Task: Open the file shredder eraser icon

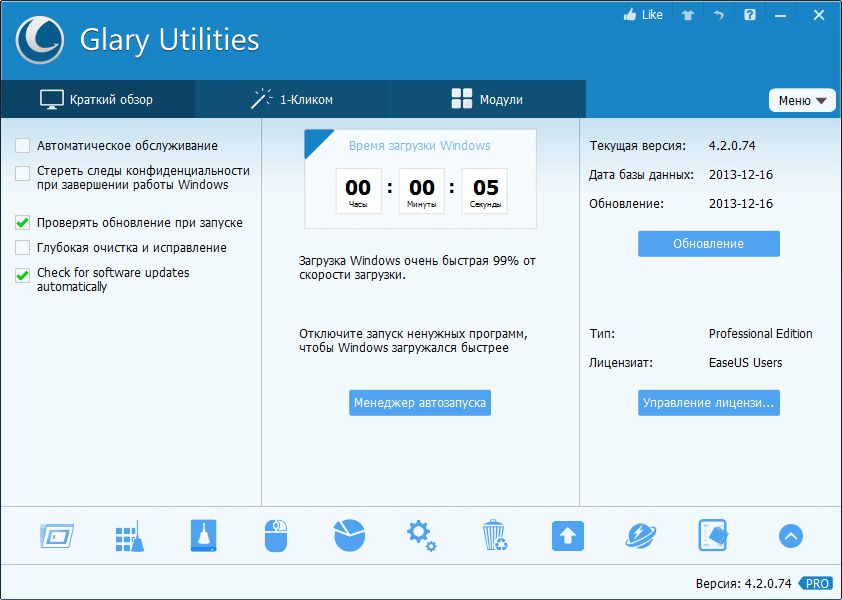Action: pos(713,535)
